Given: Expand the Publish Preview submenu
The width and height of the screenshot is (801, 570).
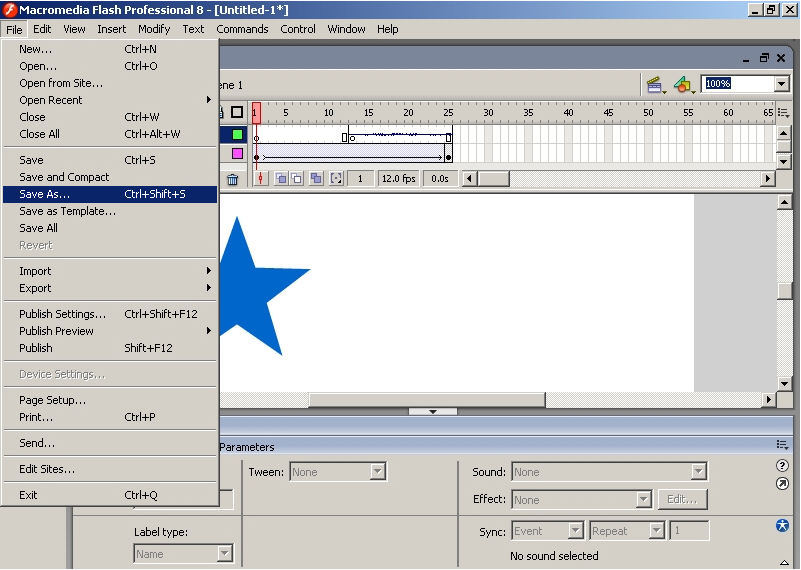Looking at the screenshot, I should [x=110, y=331].
